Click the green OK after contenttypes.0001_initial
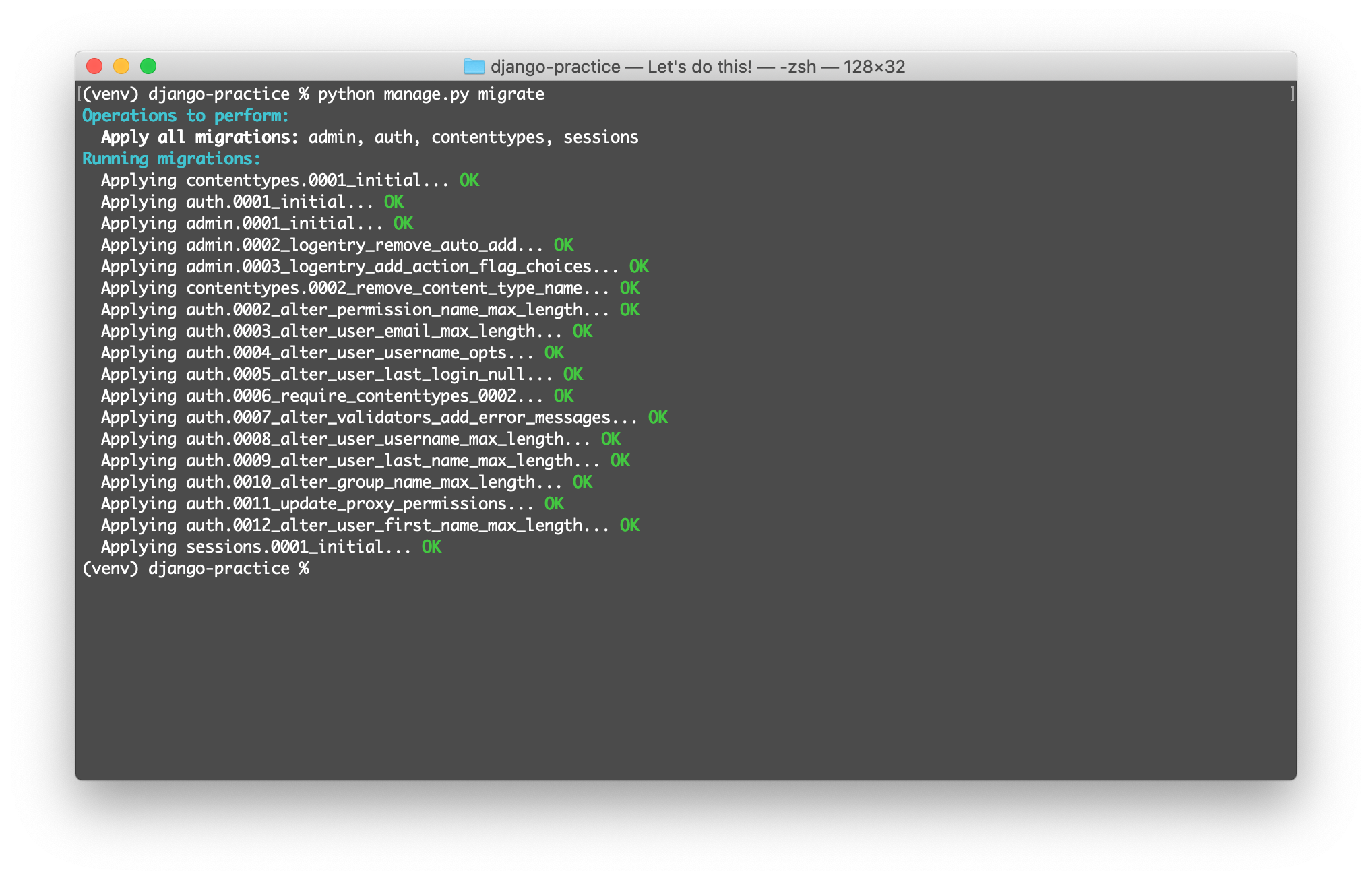The width and height of the screenshot is (1372, 880). click(x=469, y=181)
